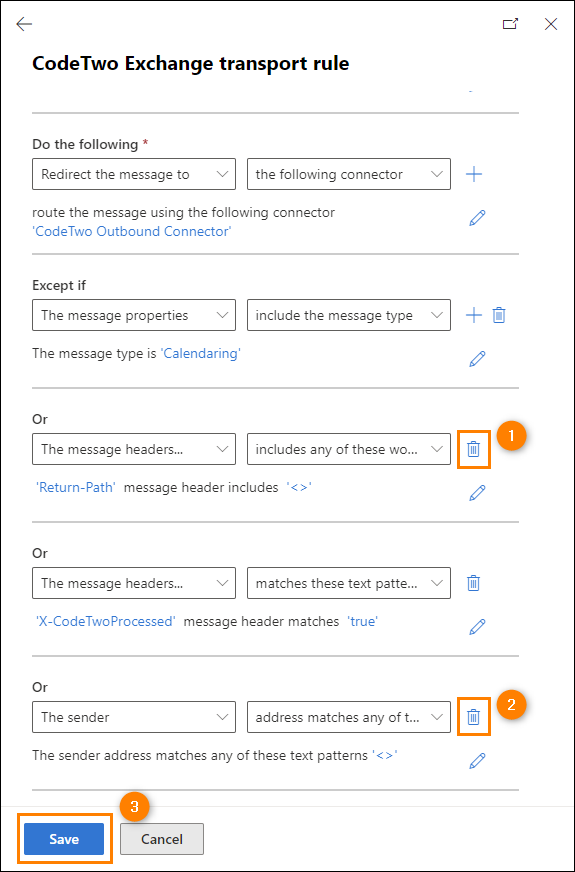Add another action with the plus icon

pyautogui.click(x=474, y=174)
